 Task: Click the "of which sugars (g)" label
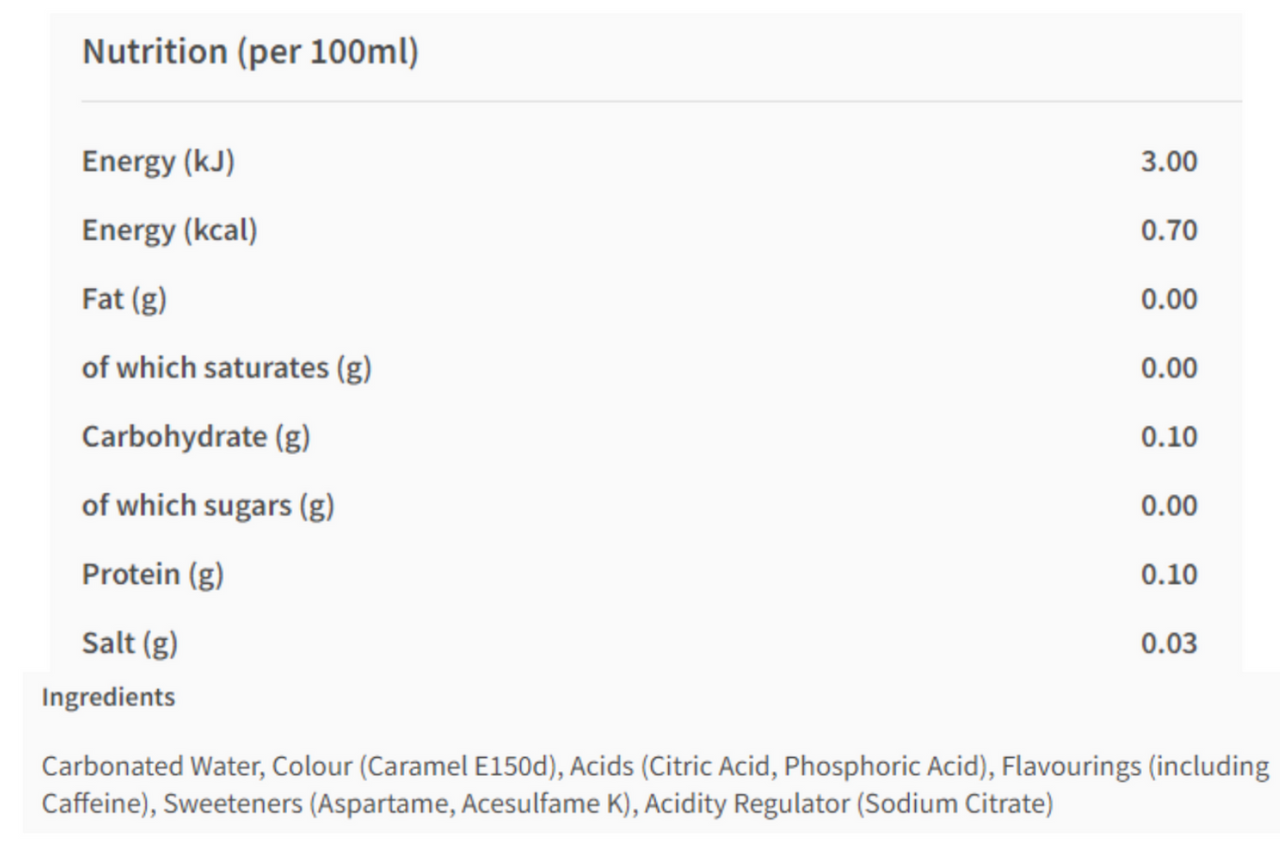point(207,507)
